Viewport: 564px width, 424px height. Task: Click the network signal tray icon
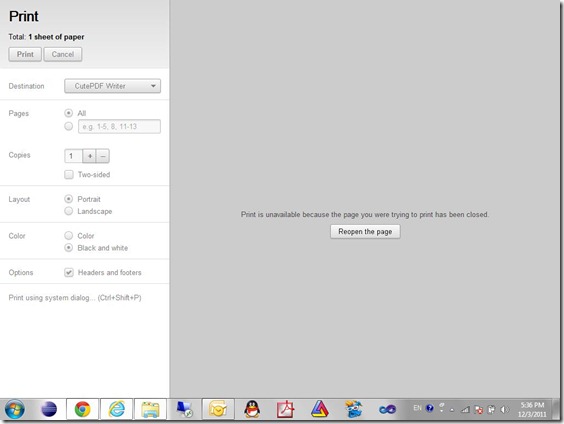coord(465,409)
